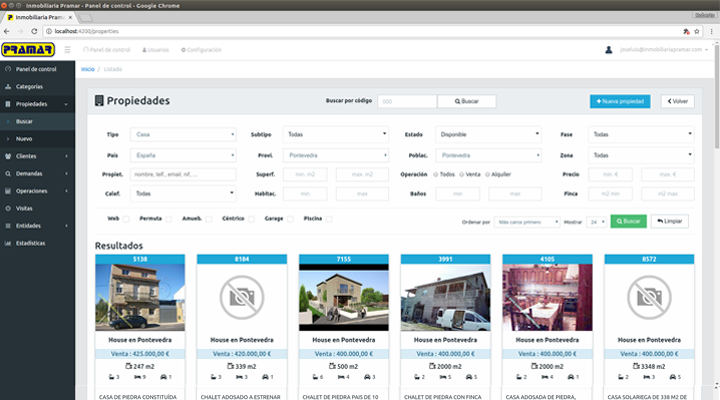This screenshot has height=400, width=720.
Task: Click the Categorías sitemap icon in sidebar
Action: (x=8, y=86)
